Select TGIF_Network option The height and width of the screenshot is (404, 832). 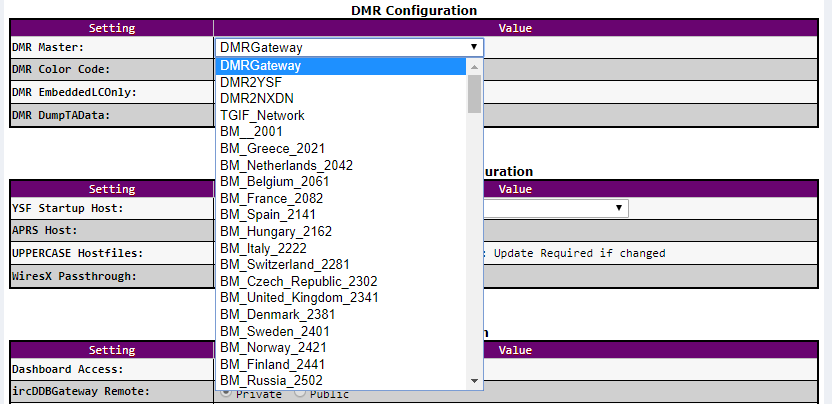coord(342,115)
